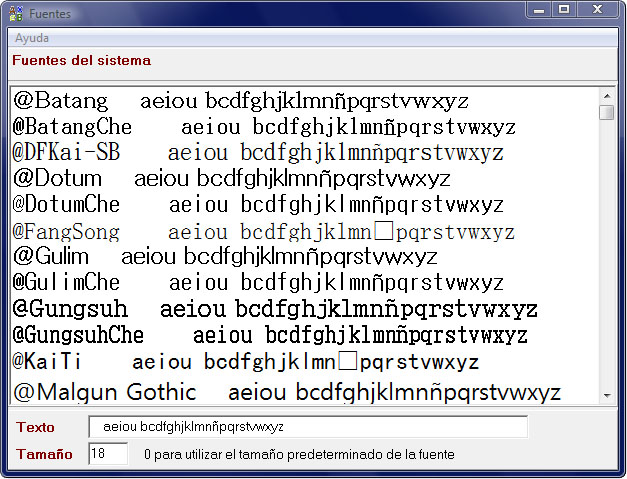The width and height of the screenshot is (627, 479).
Task: Close the Fuentes window
Action: point(597,10)
